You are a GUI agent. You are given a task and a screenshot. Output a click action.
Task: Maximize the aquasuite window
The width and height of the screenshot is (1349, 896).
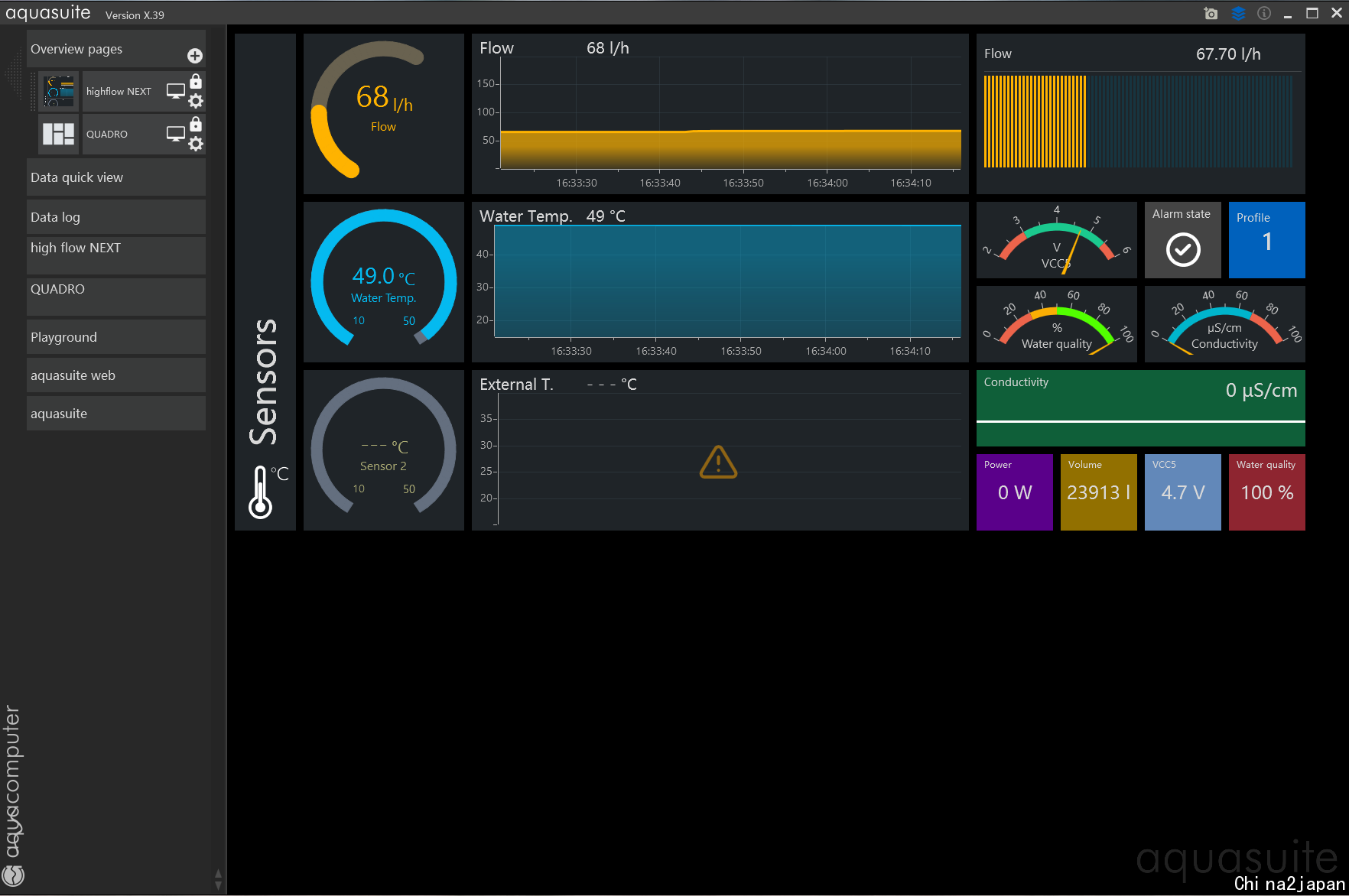[1312, 13]
